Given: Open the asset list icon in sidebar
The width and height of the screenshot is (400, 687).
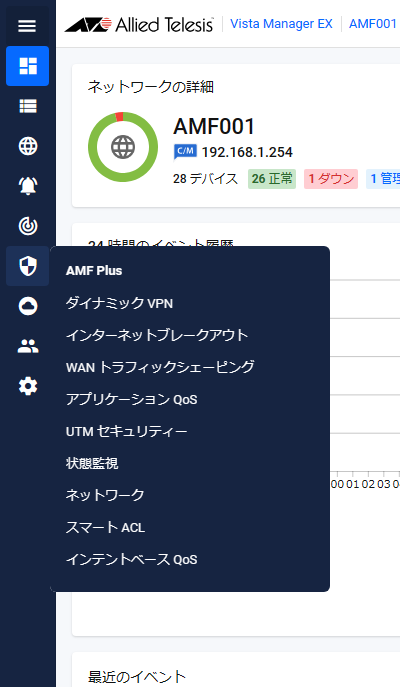Looking at the screenshot, I should [x=28, y=106].
